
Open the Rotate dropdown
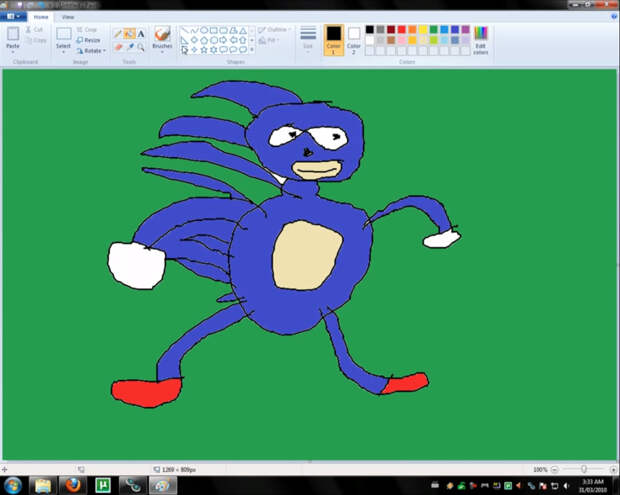click(x=91, y=51)
